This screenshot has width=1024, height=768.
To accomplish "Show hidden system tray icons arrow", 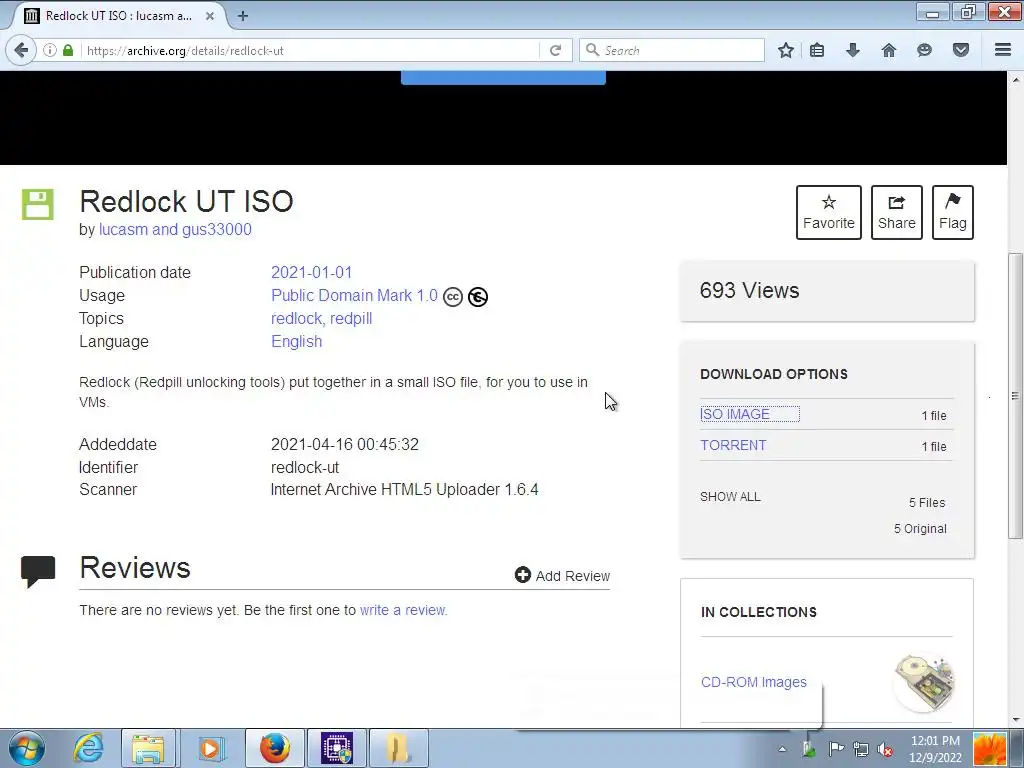I will pos(782,749).
